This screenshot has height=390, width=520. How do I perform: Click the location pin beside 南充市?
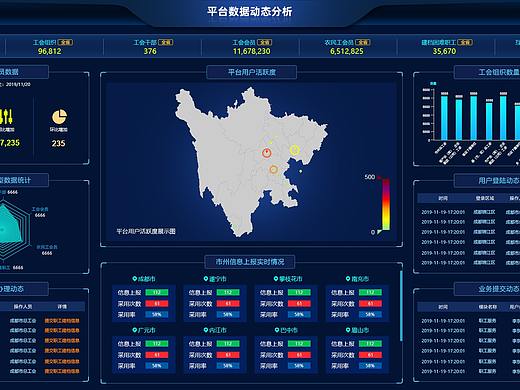point(348,279)
